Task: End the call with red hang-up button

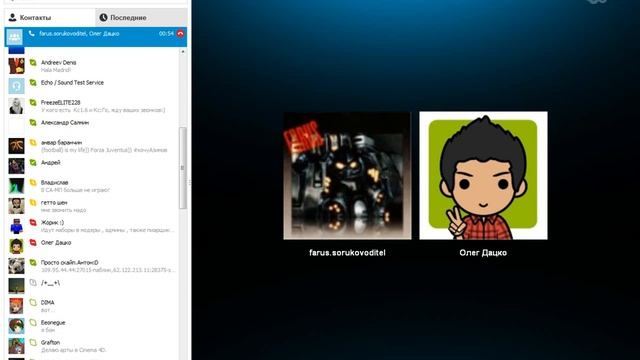Action: pyautogui.click(x=180, y=33)
